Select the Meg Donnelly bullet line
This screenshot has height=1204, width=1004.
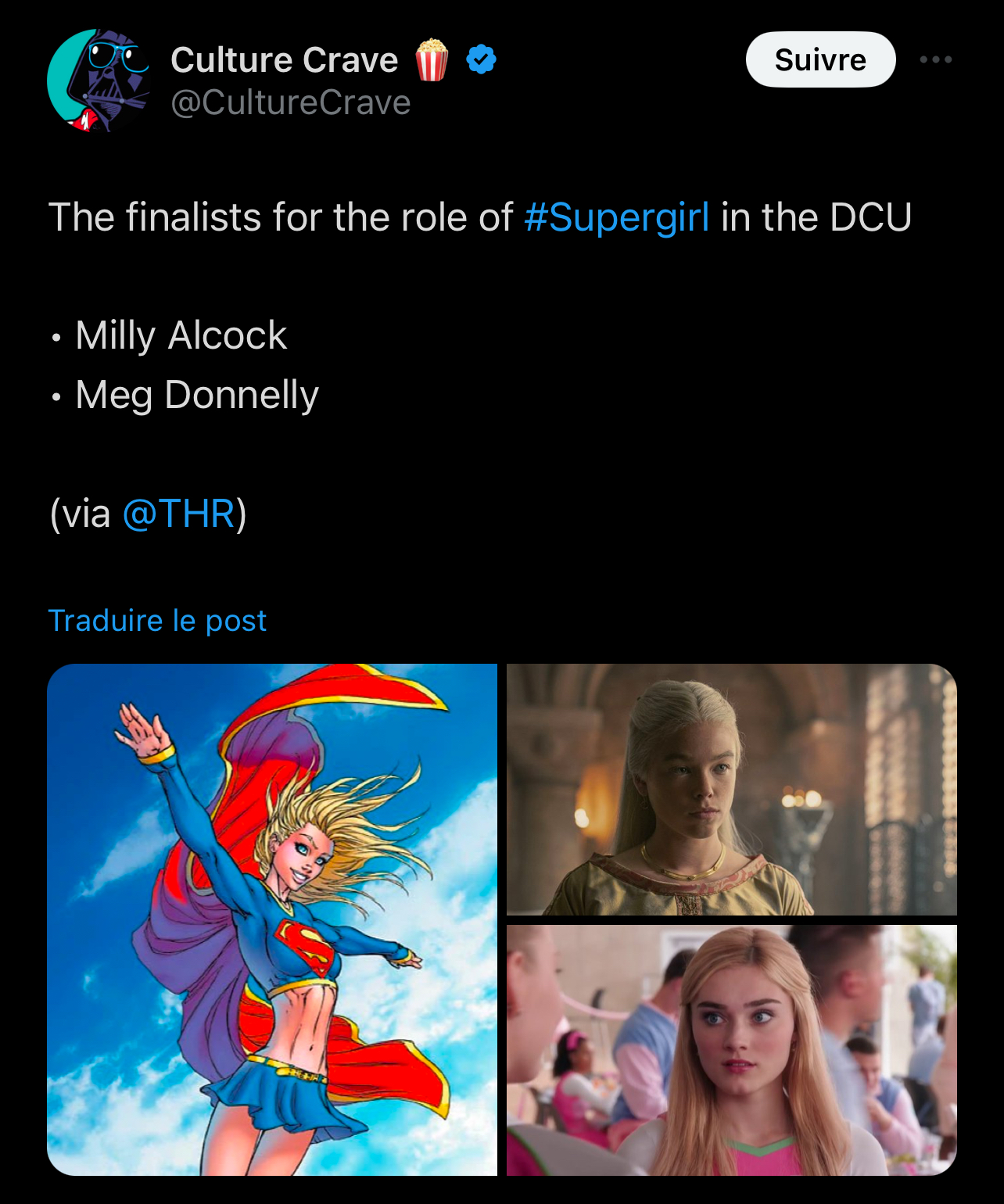[184, 395]
